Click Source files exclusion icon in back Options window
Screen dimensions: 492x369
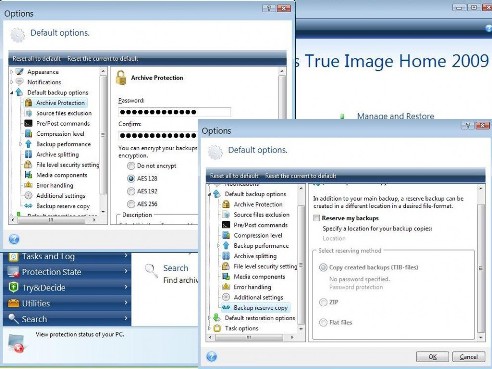[29, 113]
